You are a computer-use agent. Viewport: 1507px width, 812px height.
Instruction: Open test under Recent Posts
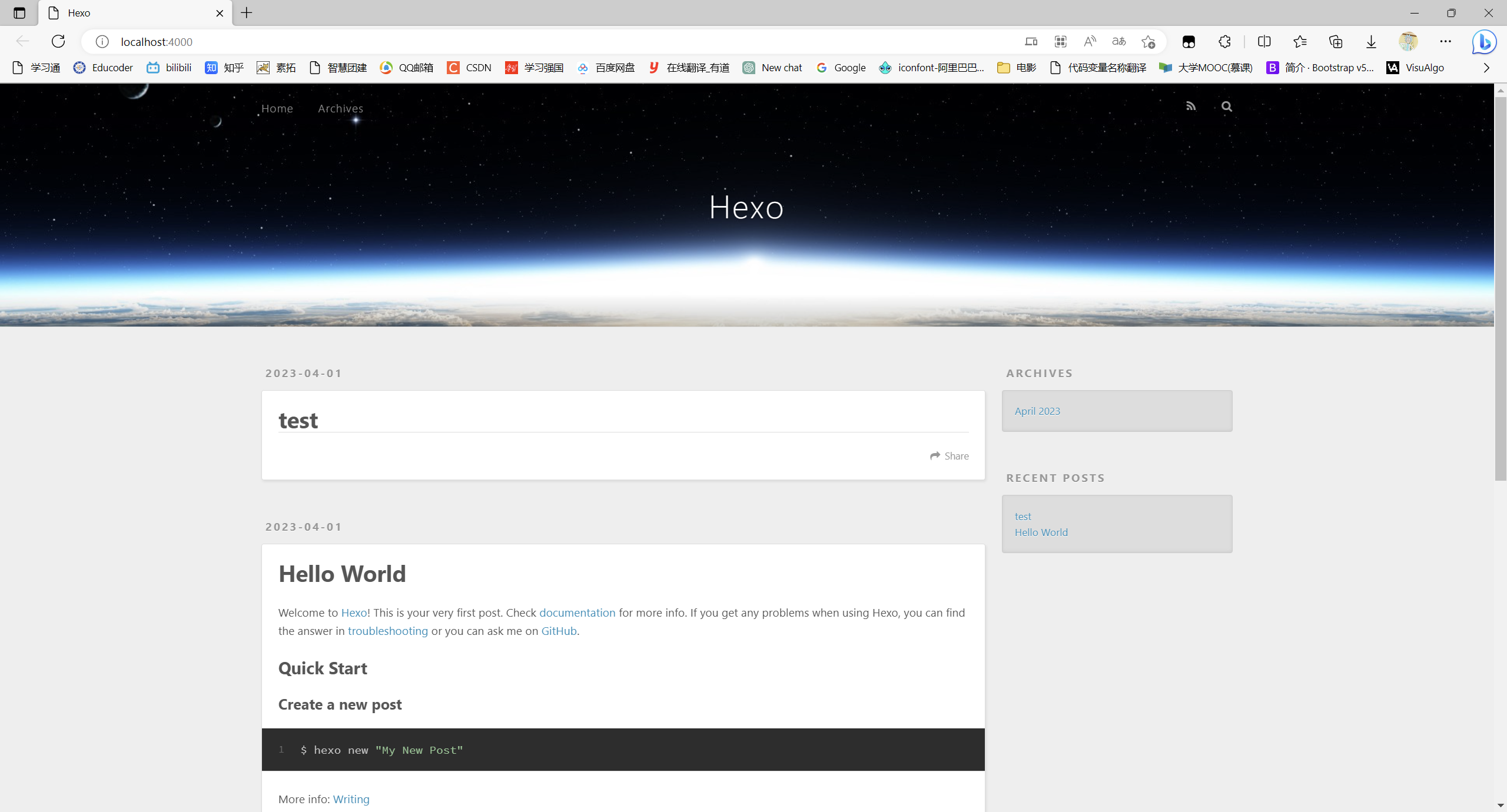point(1023,516)
